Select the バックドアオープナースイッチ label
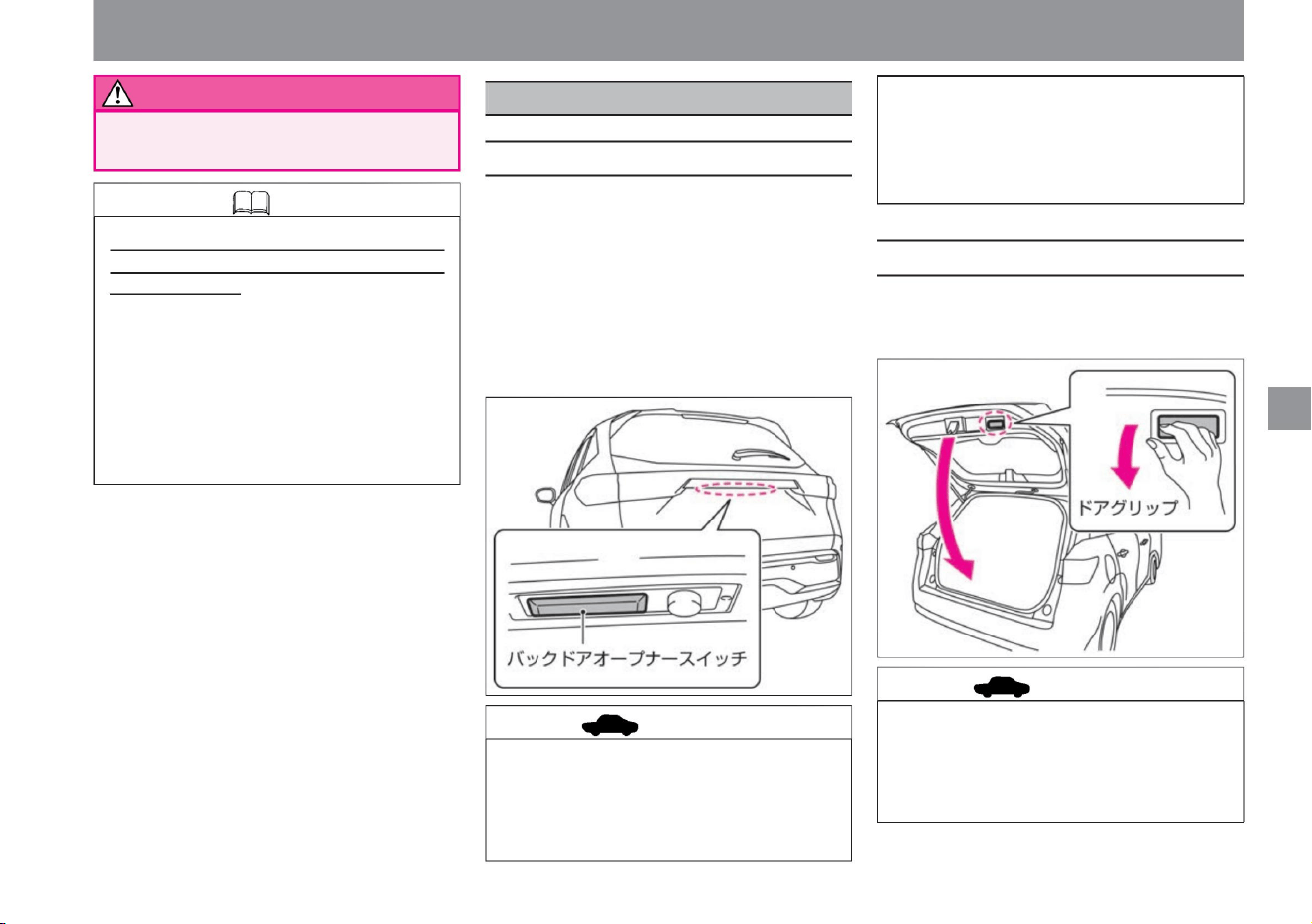 [626, 657]
